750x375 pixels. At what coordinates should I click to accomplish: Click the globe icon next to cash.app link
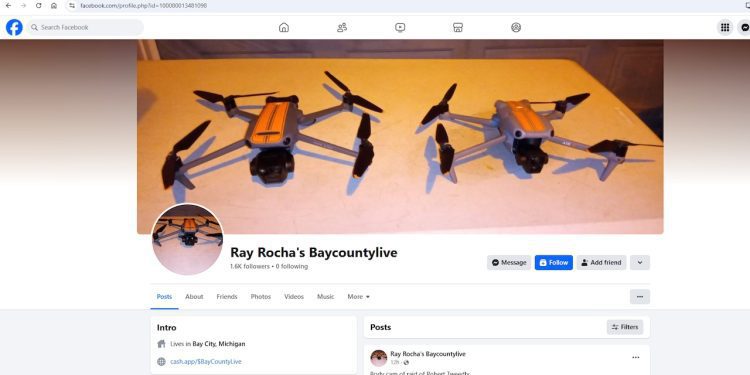pos(161,362)
